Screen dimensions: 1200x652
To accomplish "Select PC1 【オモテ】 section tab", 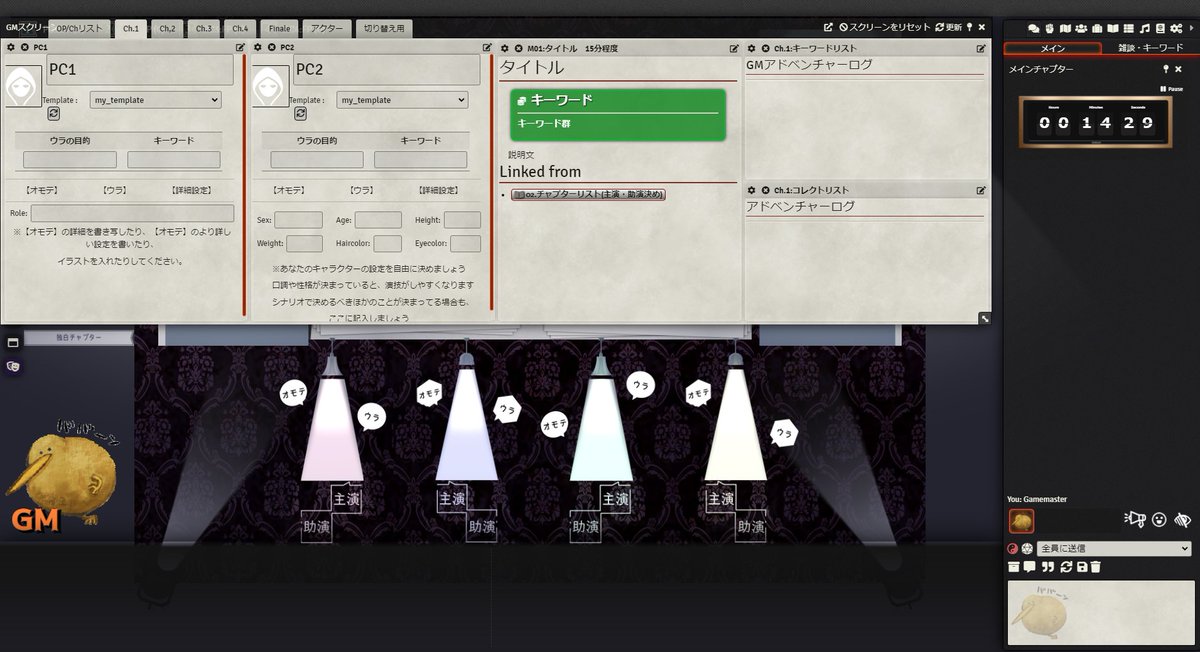I will pyautogui.click(x=40, y=189).
